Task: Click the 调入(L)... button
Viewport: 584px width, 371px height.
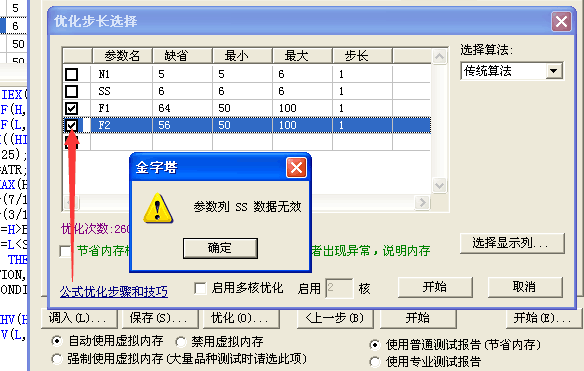Action: tap(79, 318)
